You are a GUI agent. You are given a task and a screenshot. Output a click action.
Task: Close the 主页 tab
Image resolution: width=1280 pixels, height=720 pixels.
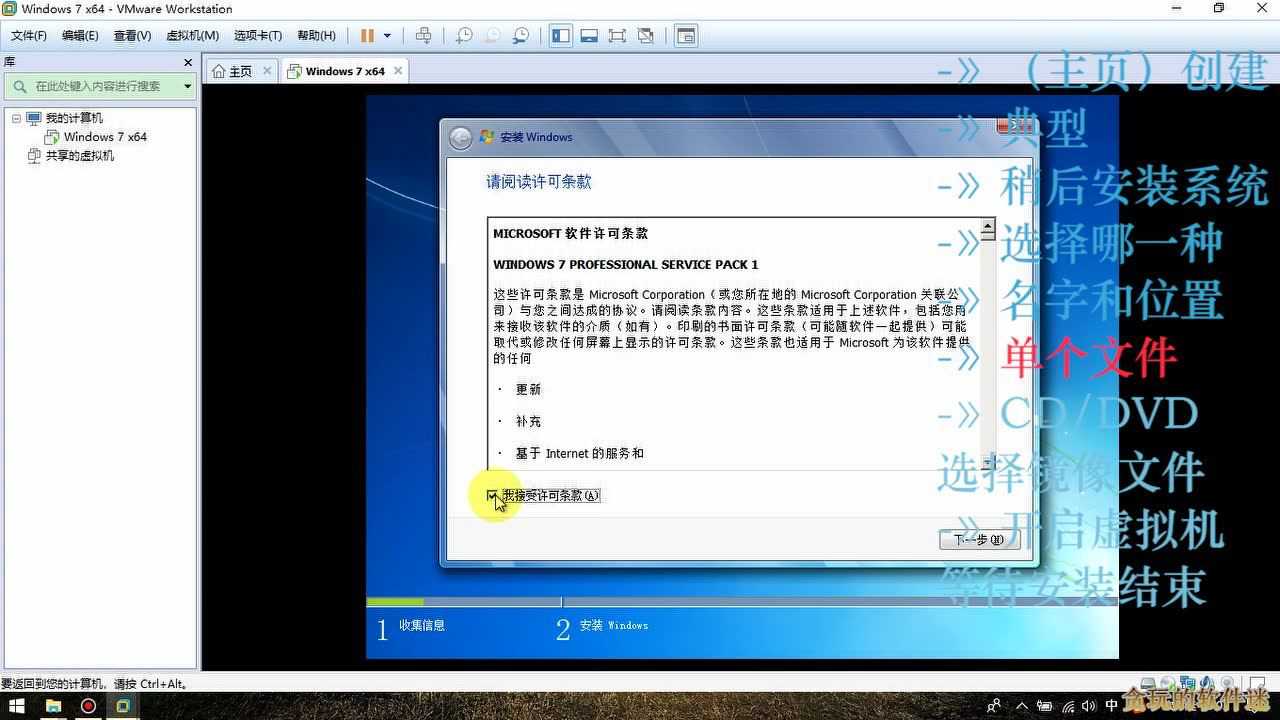click(x=267, y=71)
